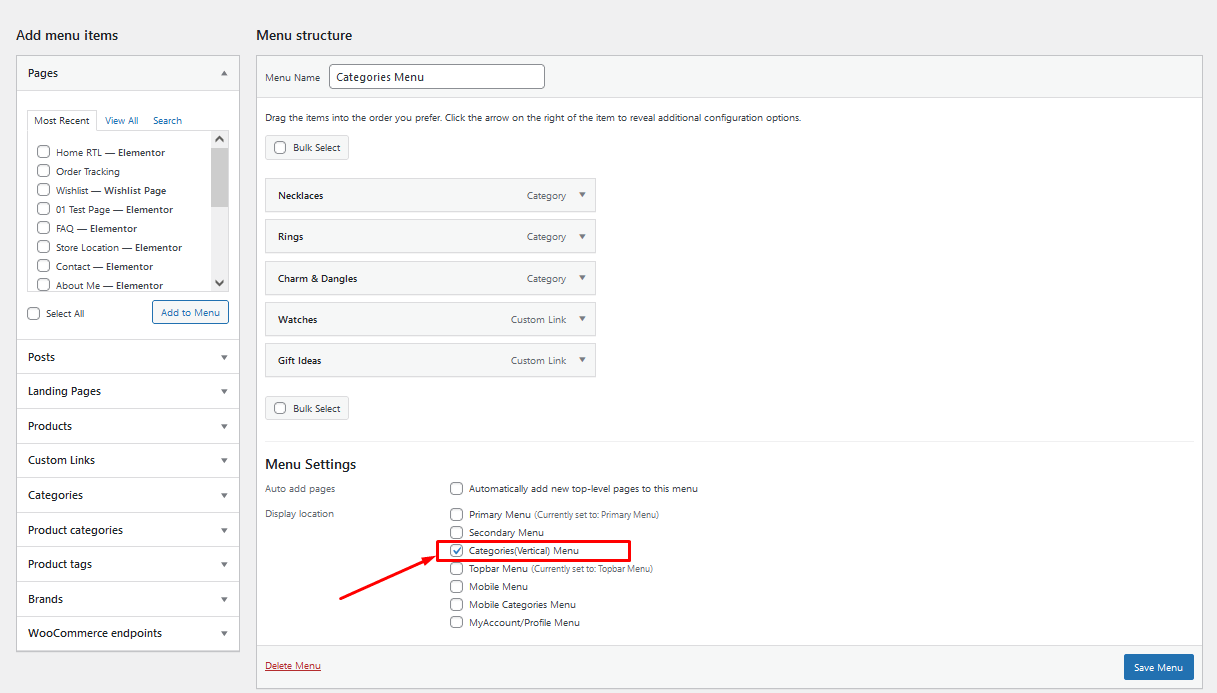Click the Menu Name text field
The width and height of the screenshot is (1217, 693).
[x=436, y=77]
